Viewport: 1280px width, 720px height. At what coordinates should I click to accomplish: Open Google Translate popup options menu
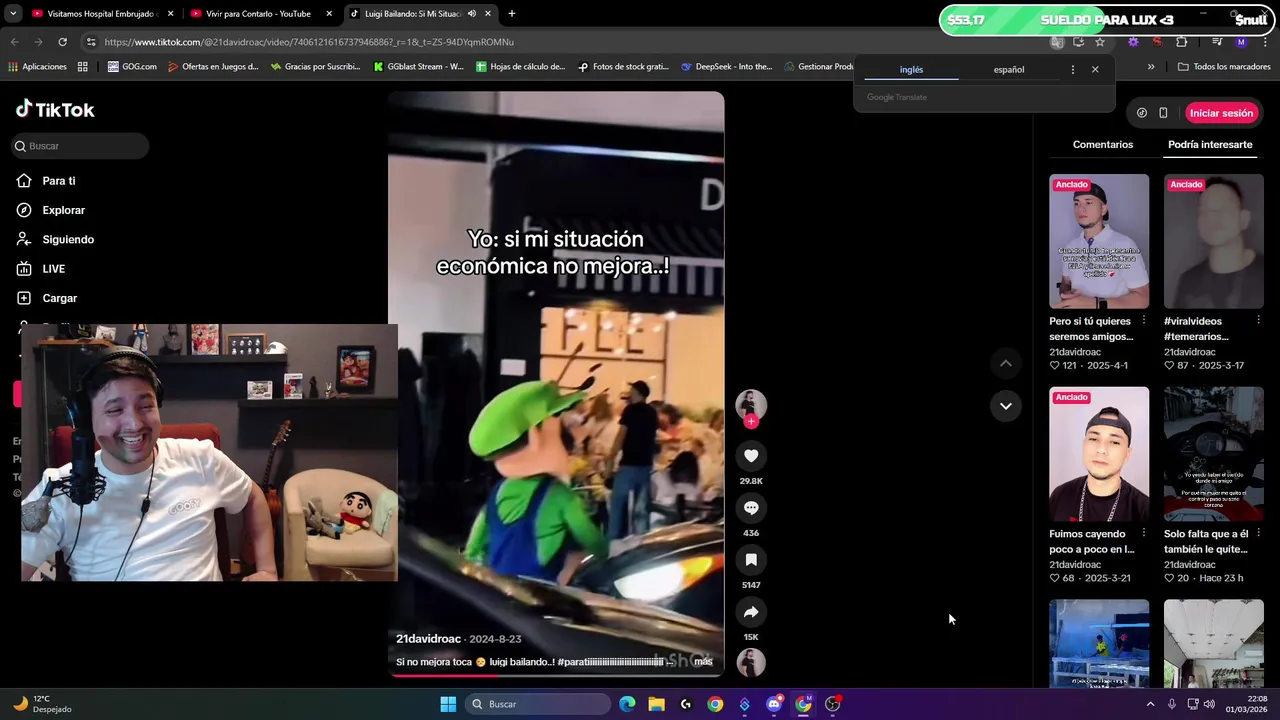click(x=1073, y=70)
